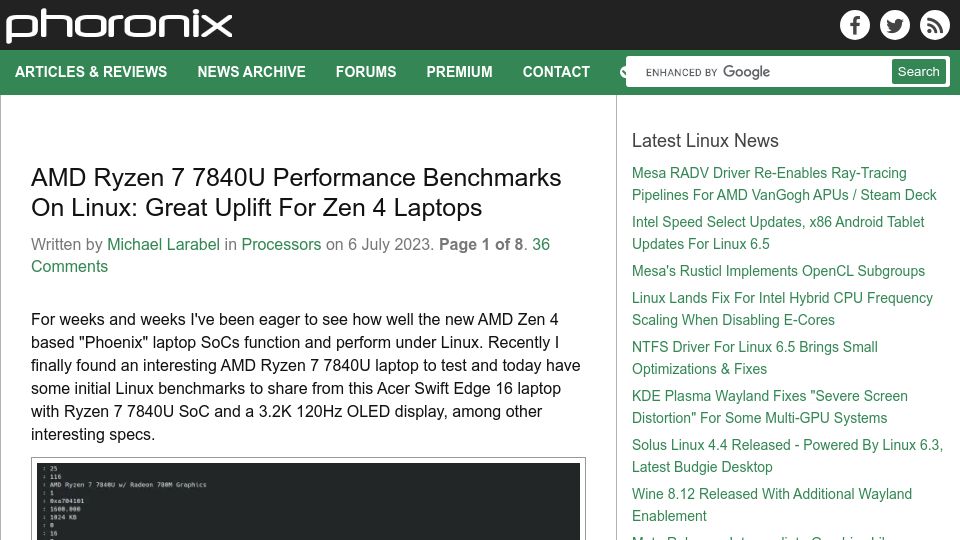Screen dimensions: 960x540
Task: Open Wine 8.12 Released news link
Action: (x=771, y=504)
